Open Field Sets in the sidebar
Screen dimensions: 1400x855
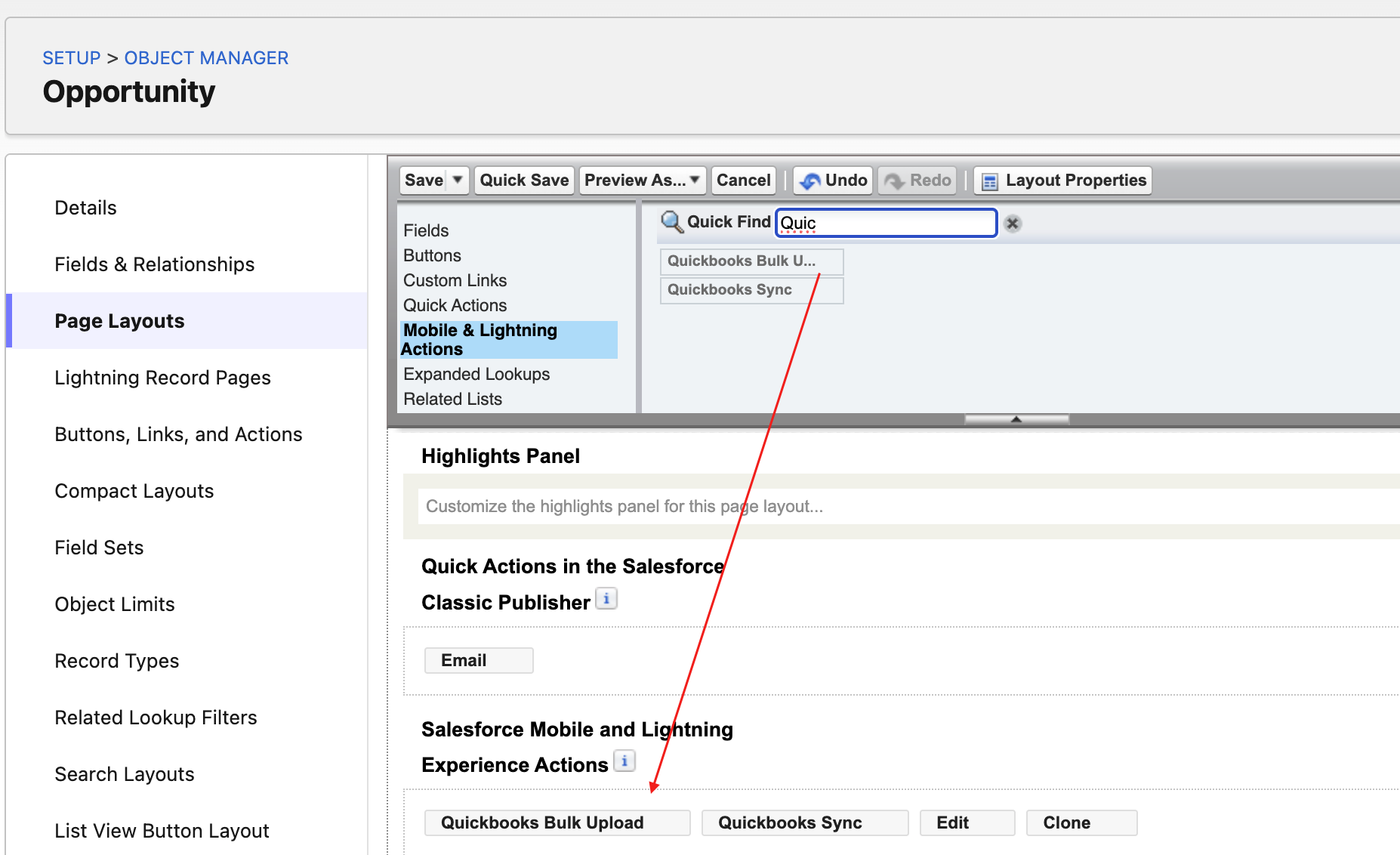pos(99,548)
